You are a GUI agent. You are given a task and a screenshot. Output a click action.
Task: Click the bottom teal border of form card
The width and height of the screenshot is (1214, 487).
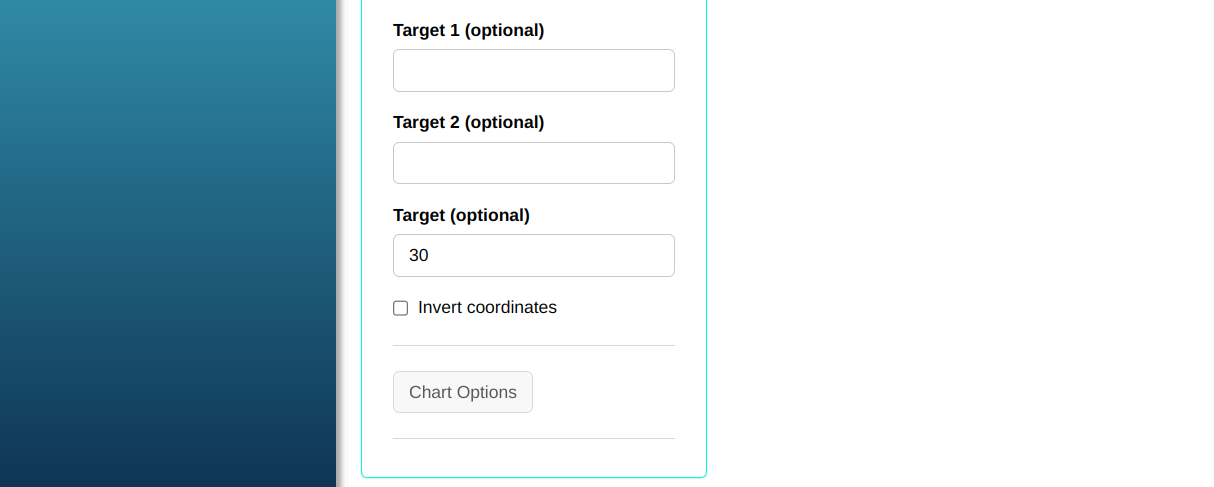click(x=533, y=477)
